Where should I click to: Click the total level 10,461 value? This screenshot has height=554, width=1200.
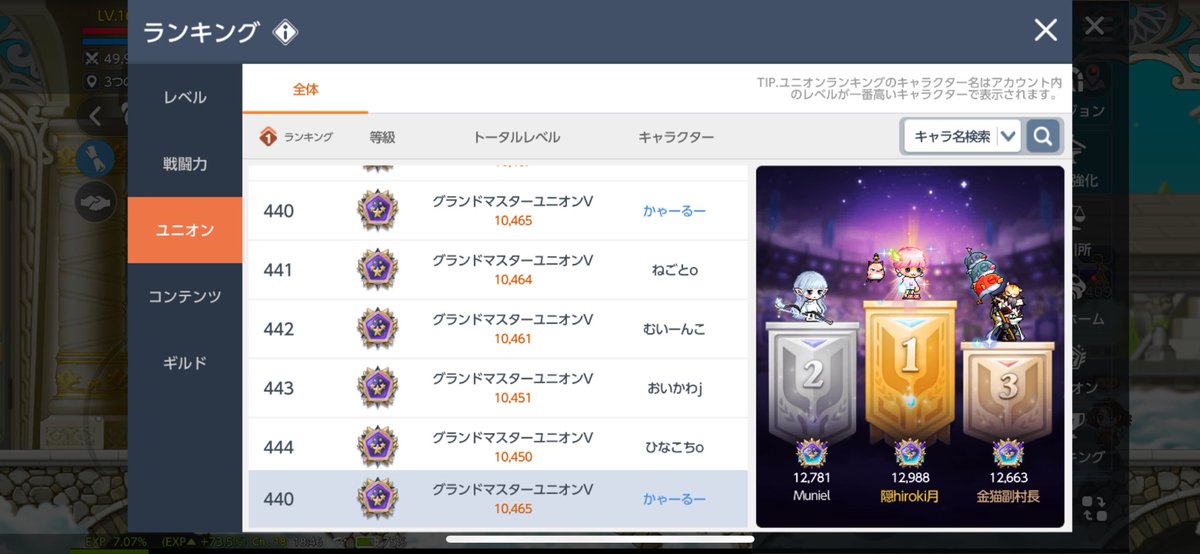[513, 338]
